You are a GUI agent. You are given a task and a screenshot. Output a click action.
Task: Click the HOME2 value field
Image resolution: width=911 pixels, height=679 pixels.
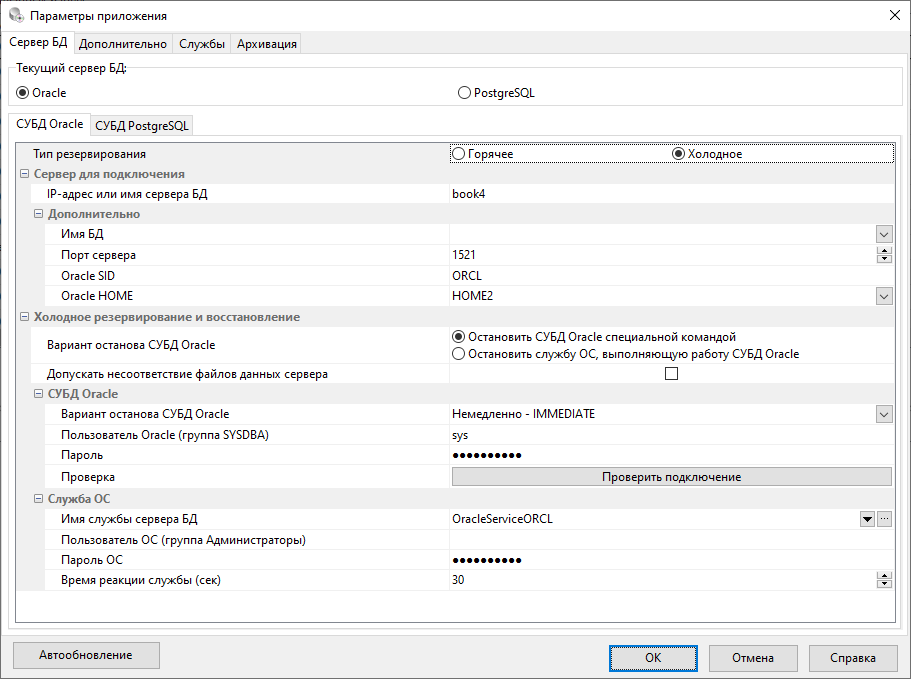[x=662, y=296]
